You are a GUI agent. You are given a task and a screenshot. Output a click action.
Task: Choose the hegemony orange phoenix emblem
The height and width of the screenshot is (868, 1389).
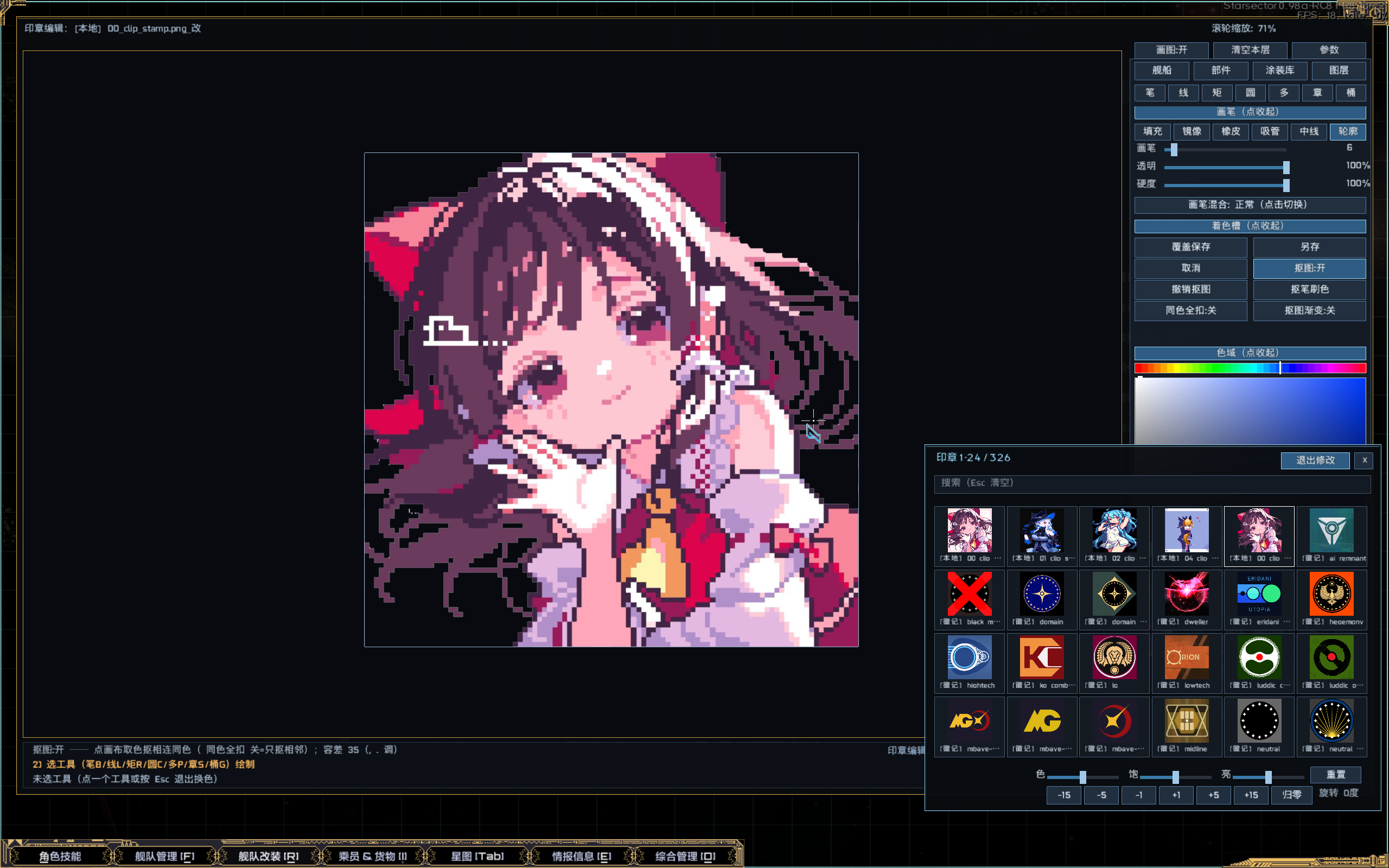(x=1331, y=599)
